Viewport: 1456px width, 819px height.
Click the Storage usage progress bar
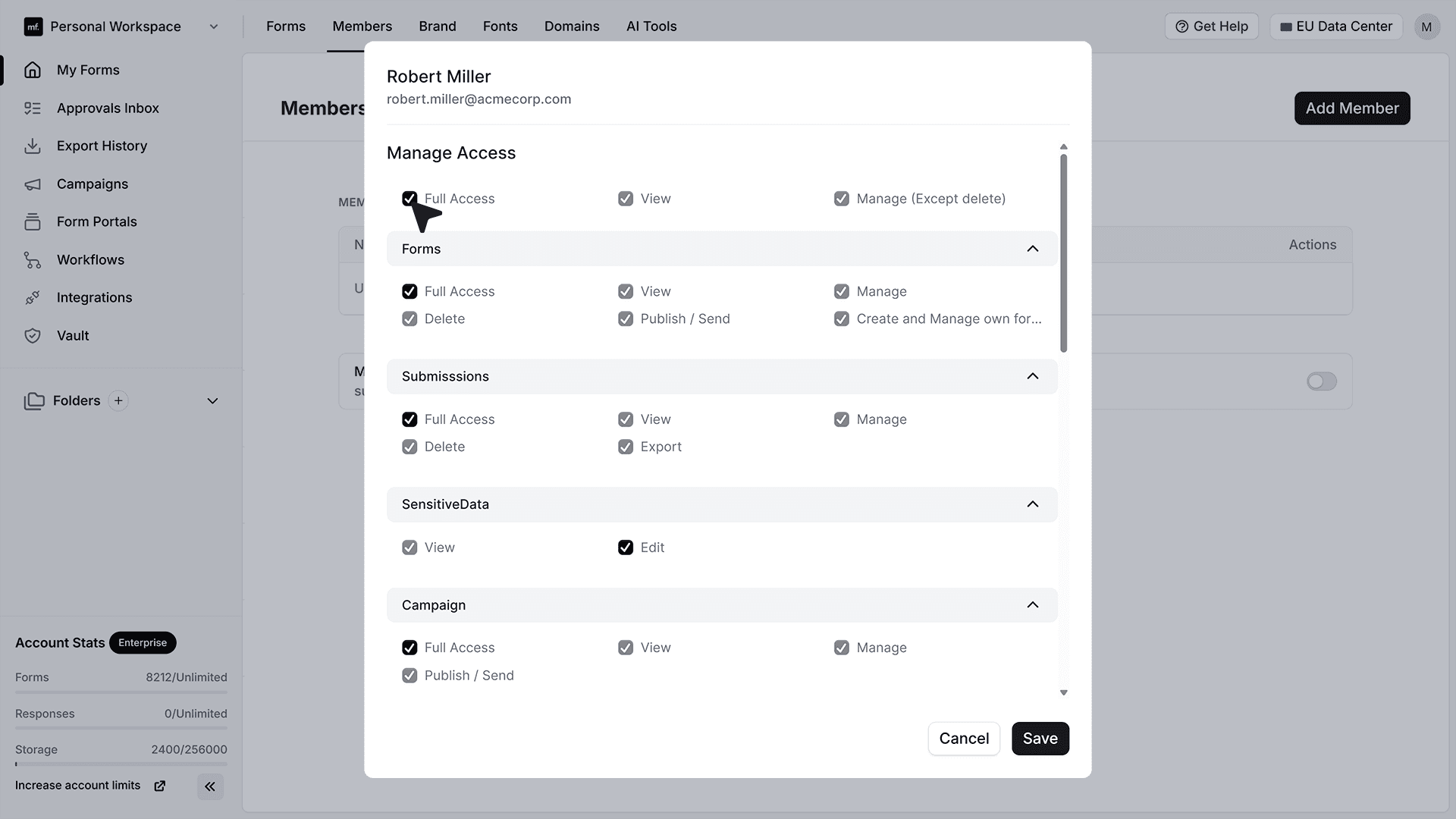click(121, 764)
